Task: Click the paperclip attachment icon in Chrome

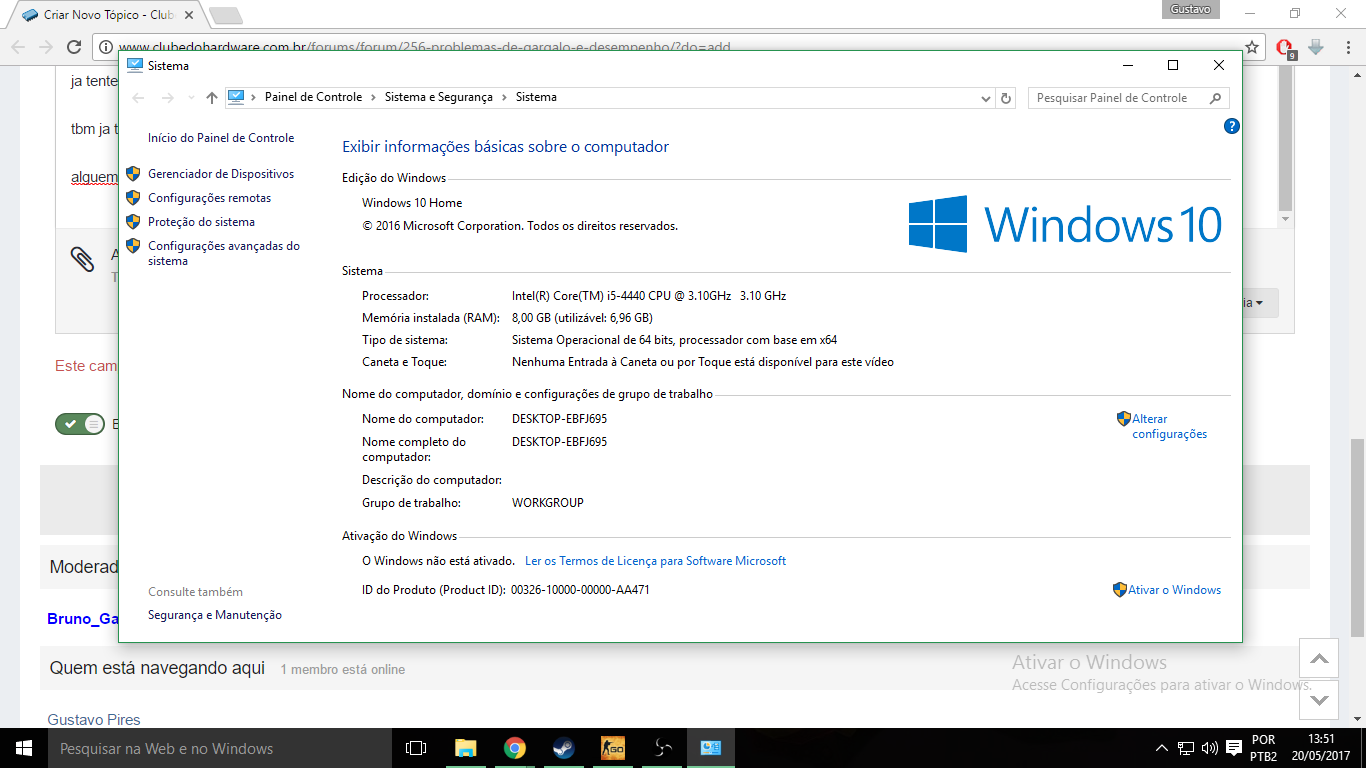Action: (x=82, y=260)
